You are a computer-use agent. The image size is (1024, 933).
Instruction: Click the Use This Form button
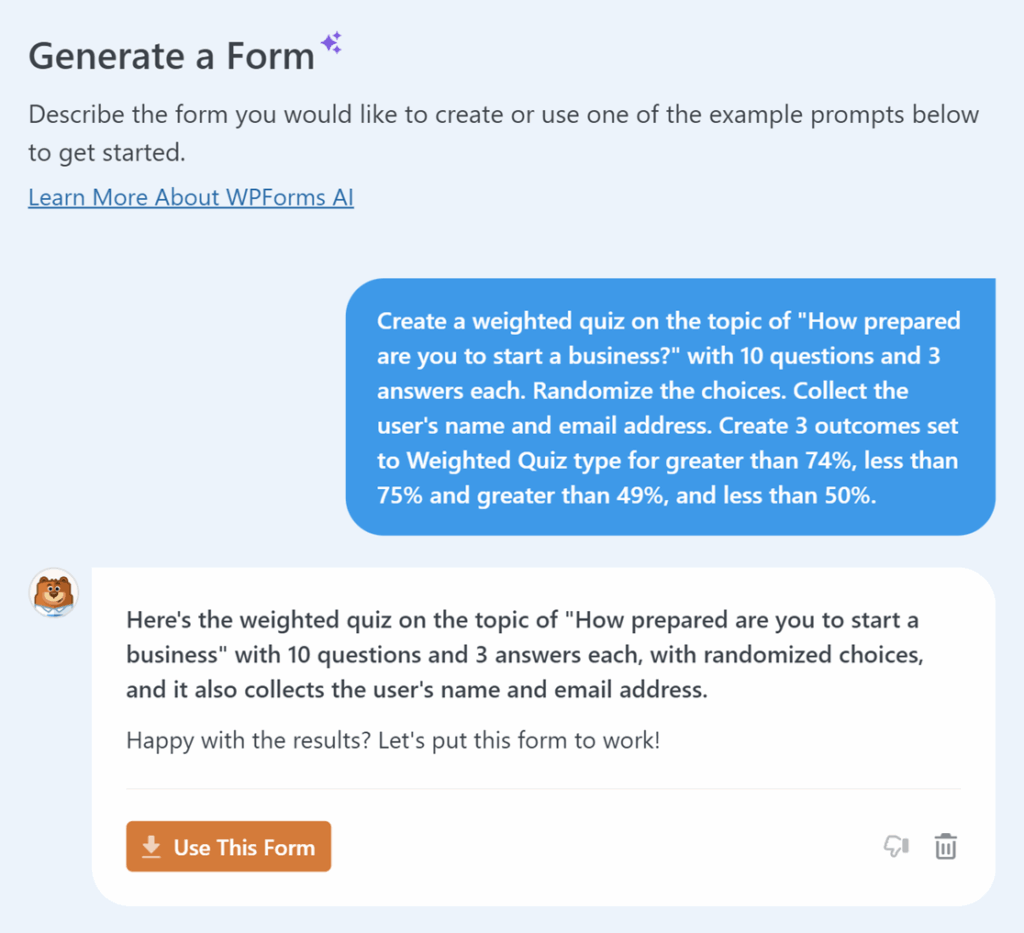pos(228,845)
